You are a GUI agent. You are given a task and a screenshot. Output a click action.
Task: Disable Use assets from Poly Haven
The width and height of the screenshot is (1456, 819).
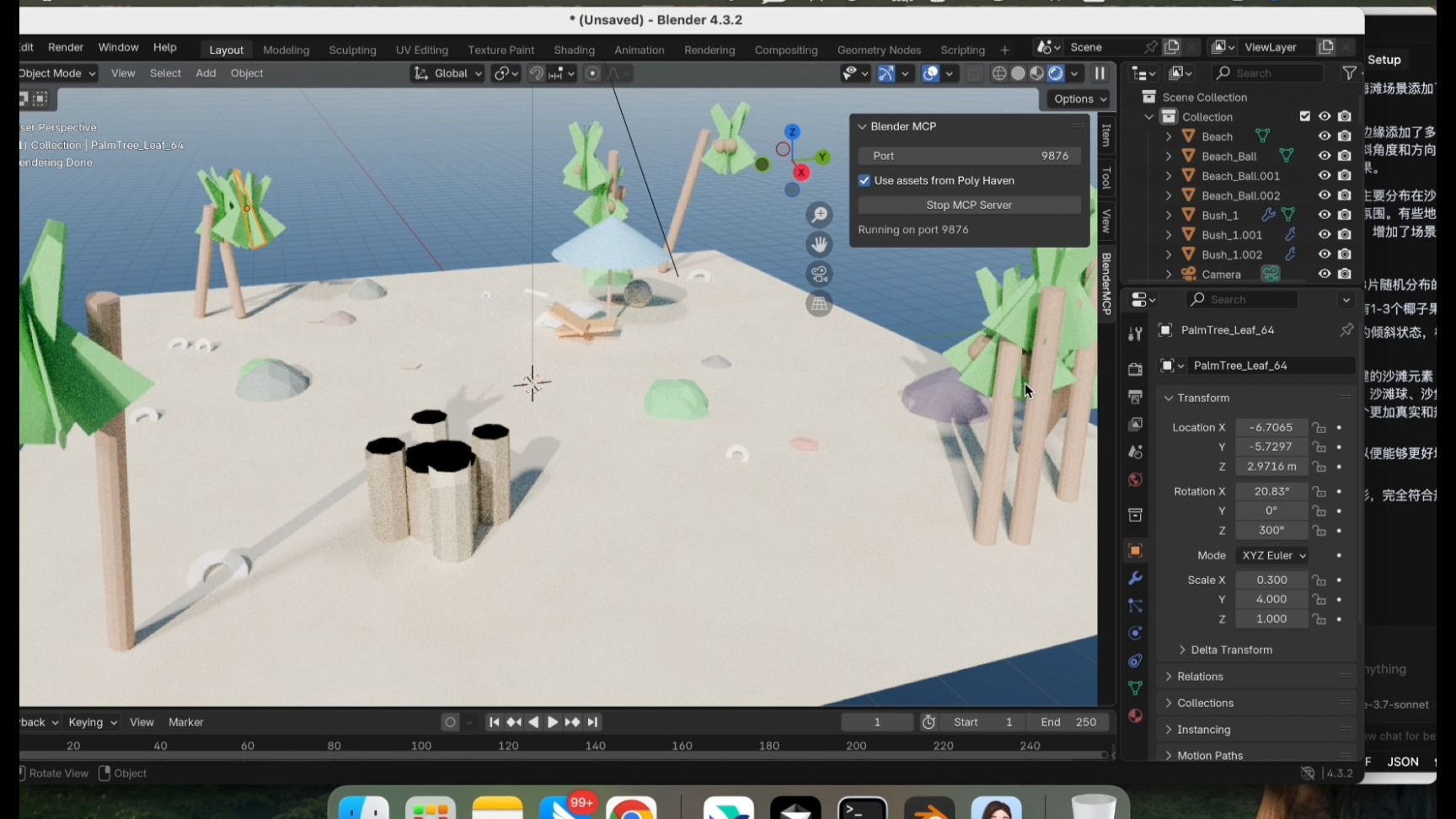pos(864,180)
